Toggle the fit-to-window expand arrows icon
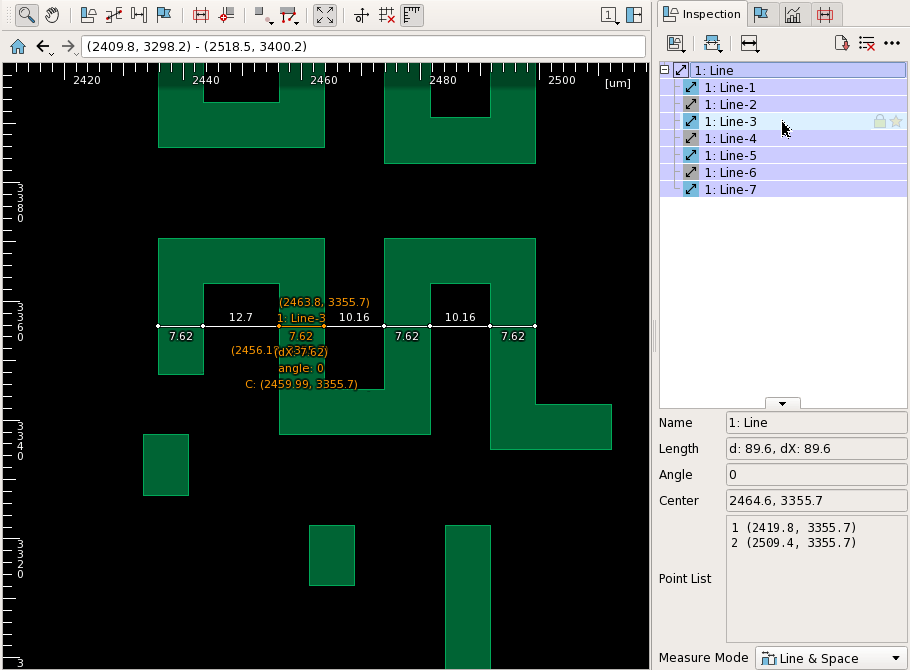The width and height of the screenshot is (910, 670). (325, 15)
